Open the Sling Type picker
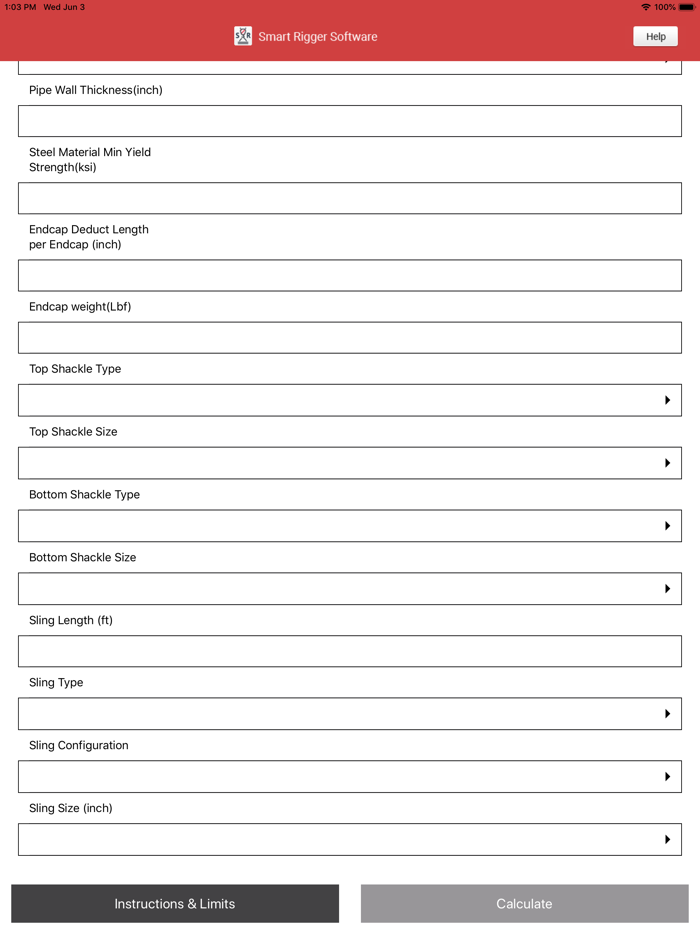The height and width of the screenshot is (934, 700). tap(350, 713)
